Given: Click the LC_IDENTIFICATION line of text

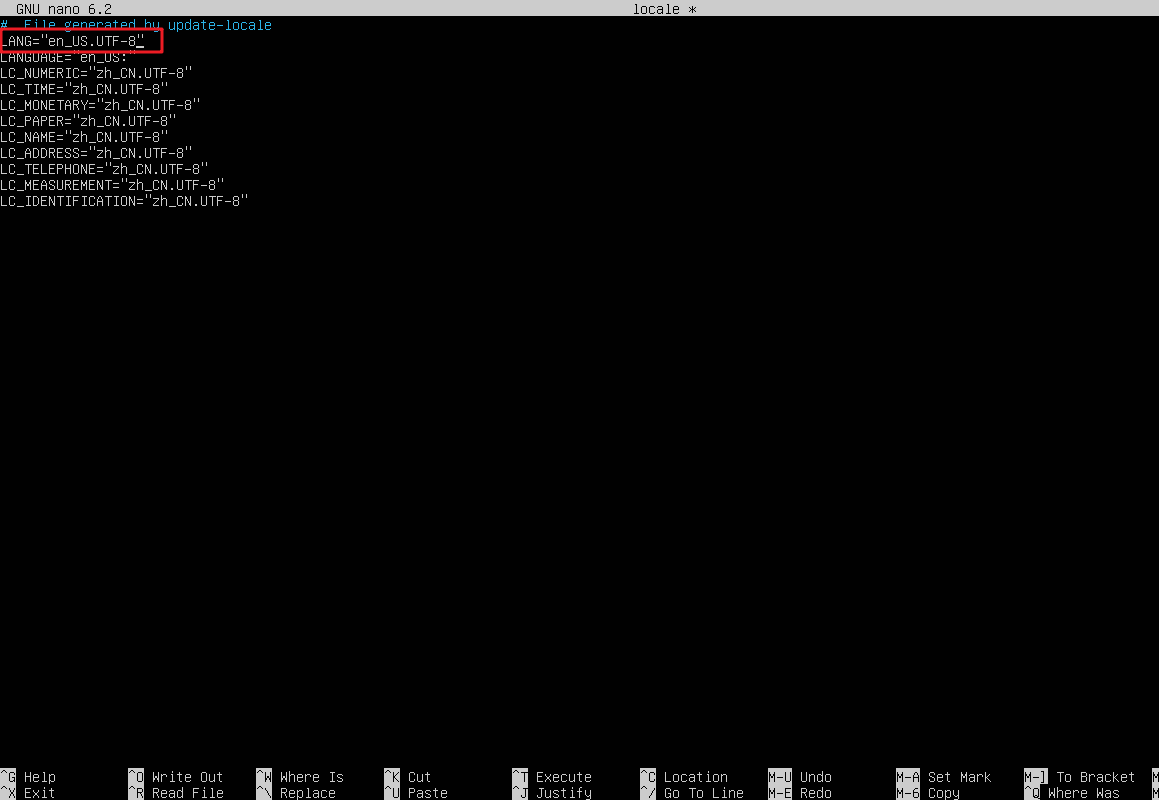Looking at the screenshot, I should coord(124,201).
